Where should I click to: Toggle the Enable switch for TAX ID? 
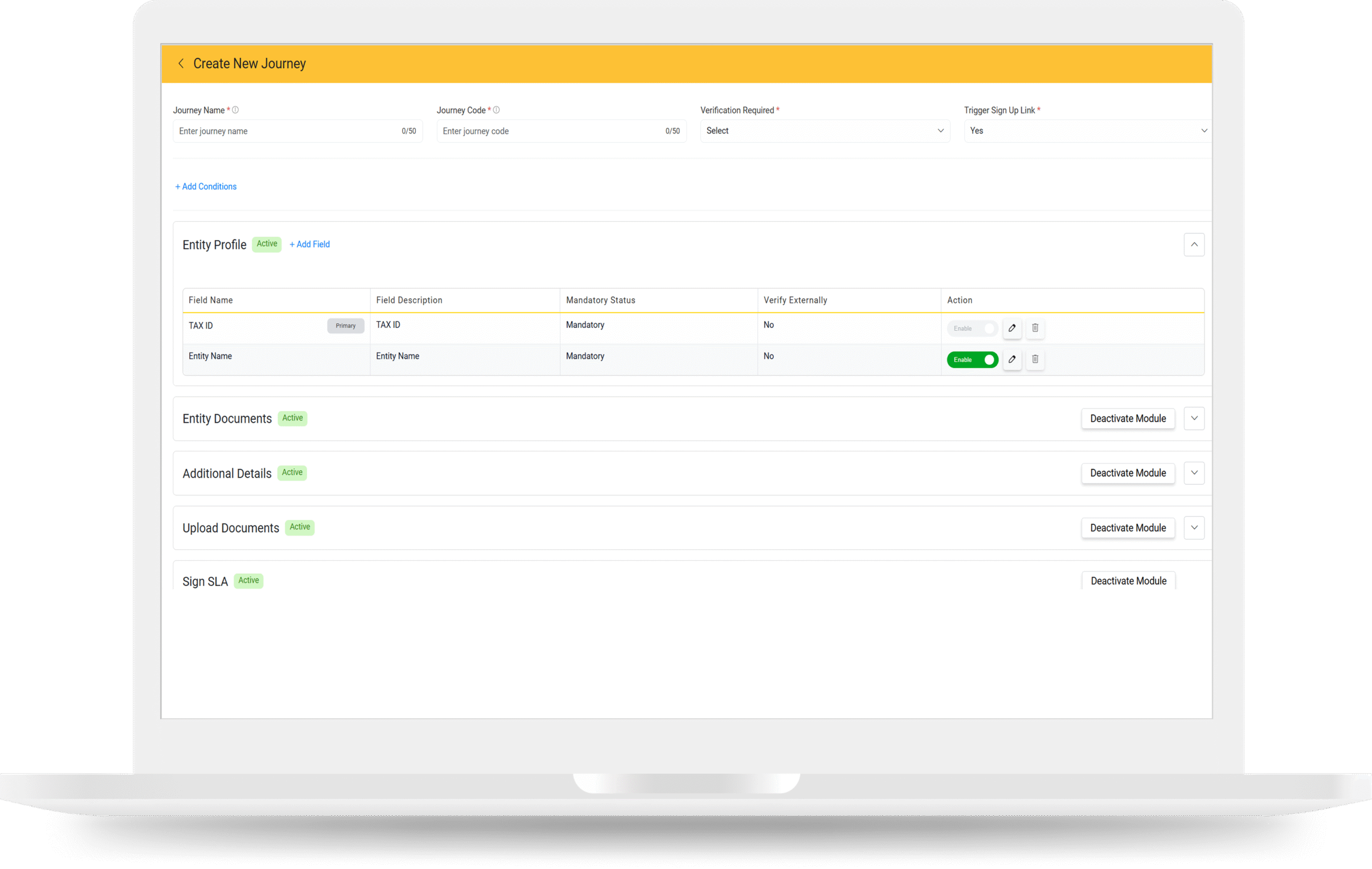pyautogui.click(x=973, y=328)
